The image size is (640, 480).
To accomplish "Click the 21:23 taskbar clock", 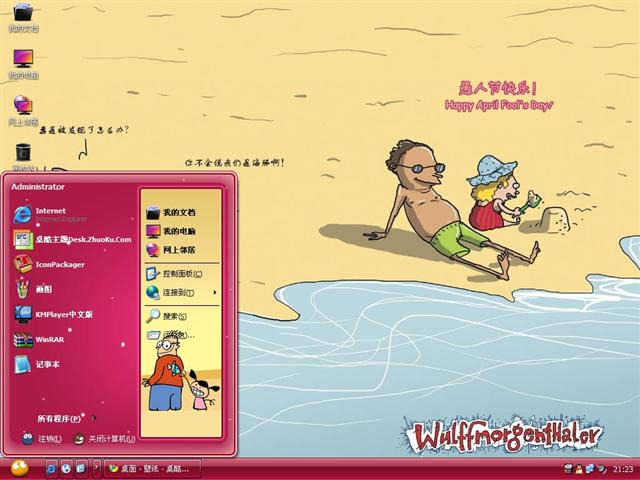I will 623,469.
